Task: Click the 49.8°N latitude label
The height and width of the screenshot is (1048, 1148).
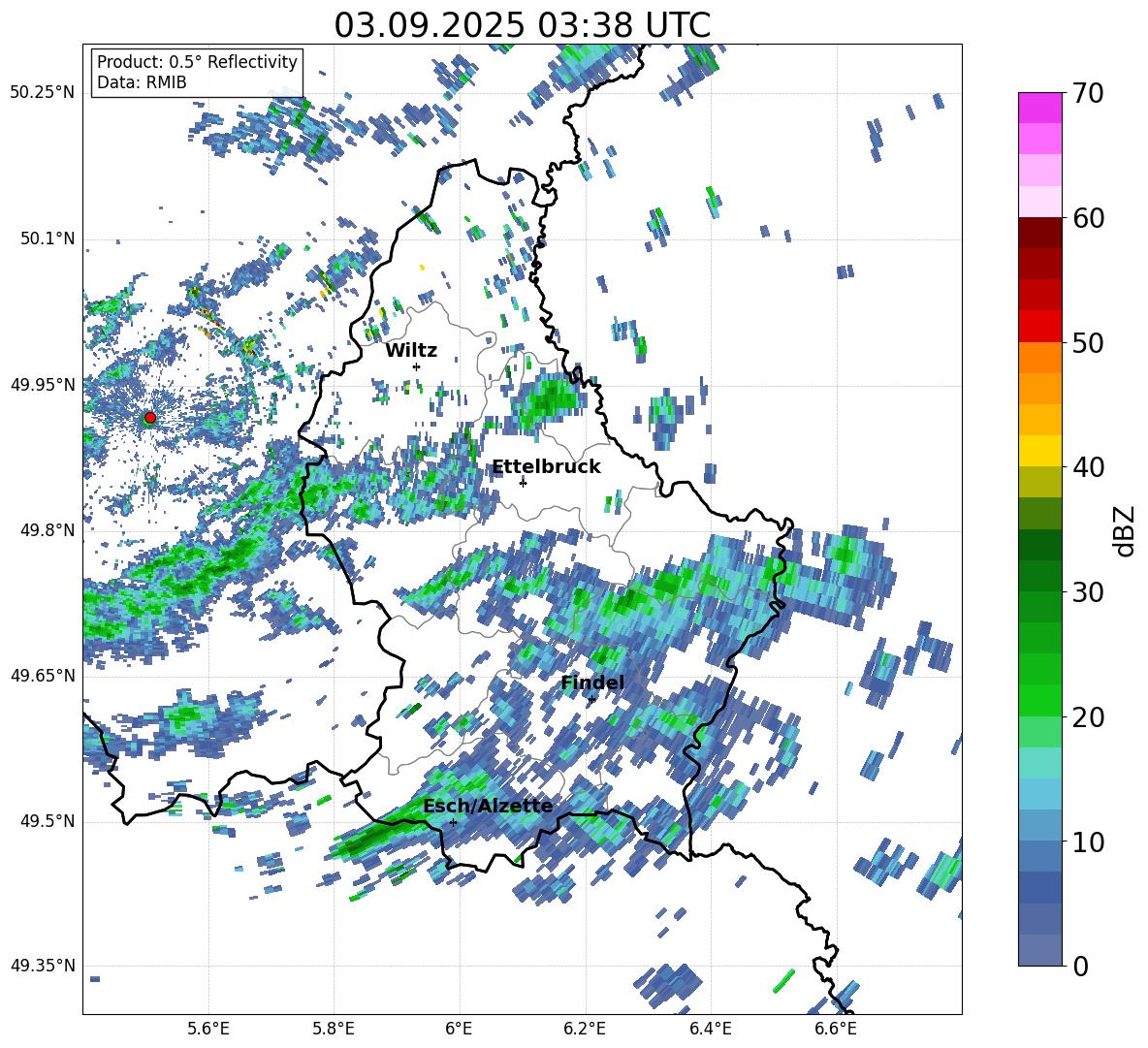Action: point(48,530)
